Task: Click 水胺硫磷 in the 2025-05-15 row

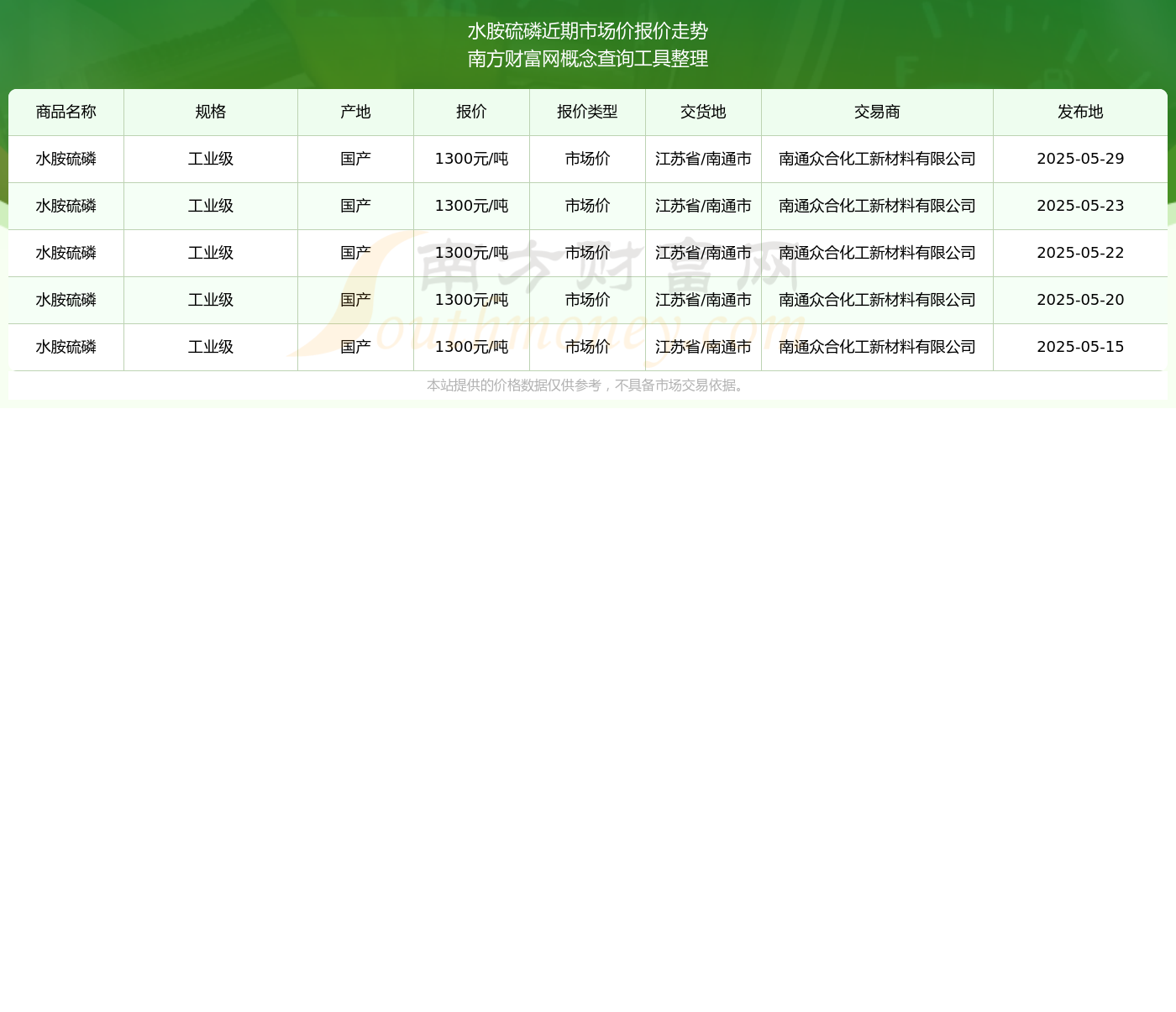Action: 66,347
